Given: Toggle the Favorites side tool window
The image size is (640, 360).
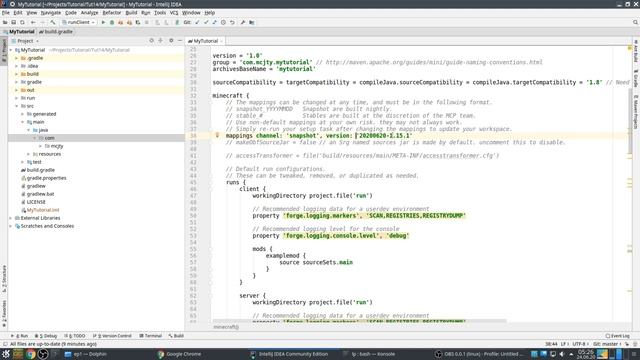Looking at the screenshot, I should [4, 314].
